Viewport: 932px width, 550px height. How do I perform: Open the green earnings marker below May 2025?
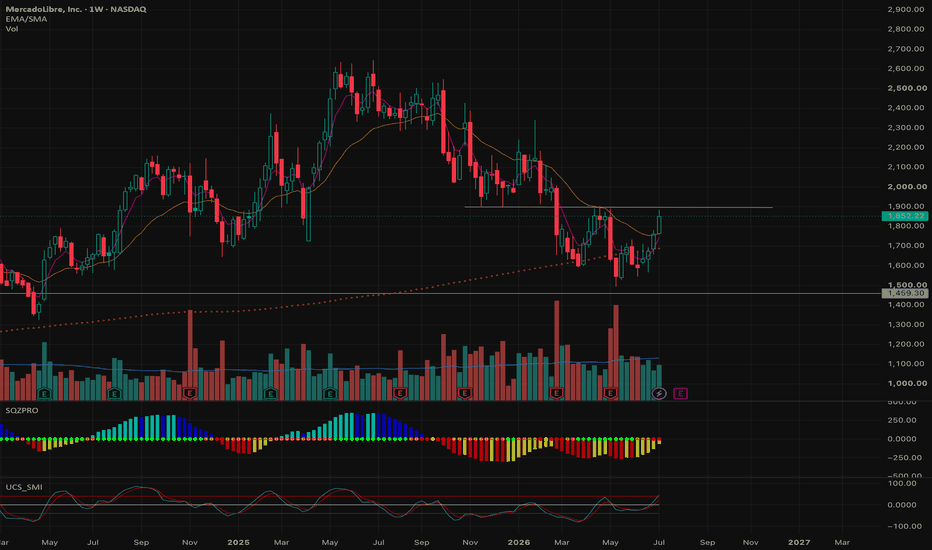point(330,393)
